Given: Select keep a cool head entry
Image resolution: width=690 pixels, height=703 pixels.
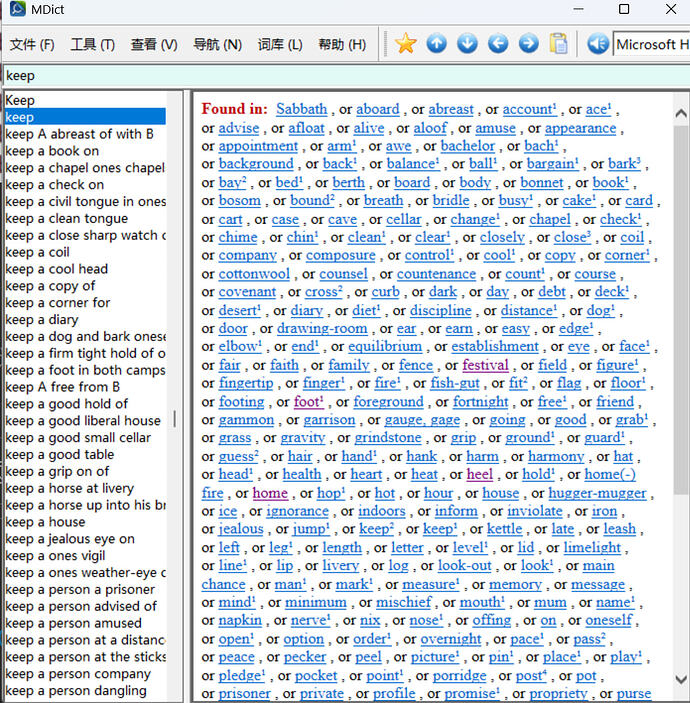Looking at the screenshot, I should [56, 269].
